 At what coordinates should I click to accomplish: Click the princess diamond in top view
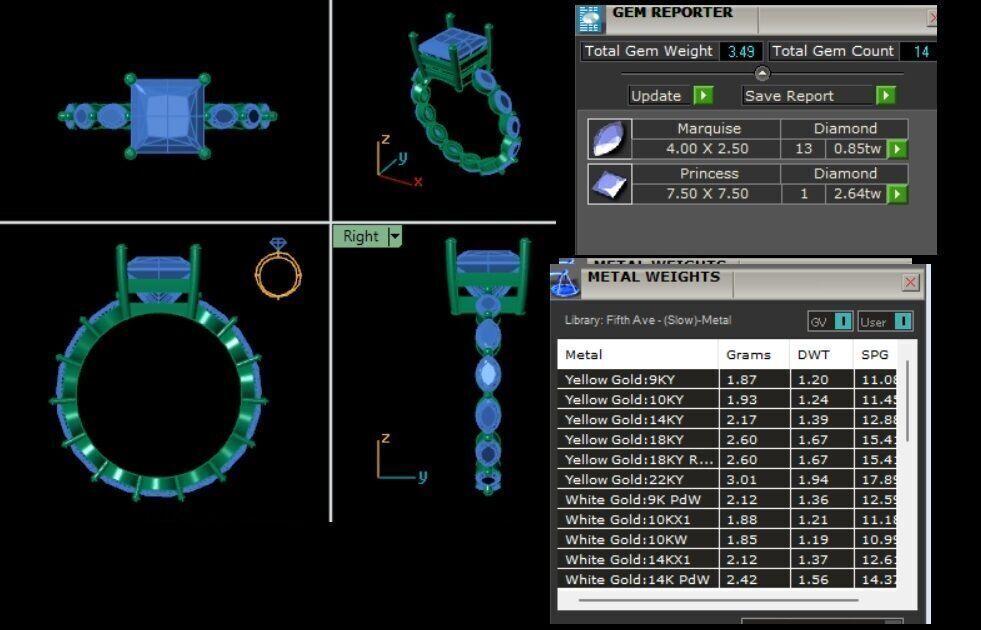click(167, 116)
